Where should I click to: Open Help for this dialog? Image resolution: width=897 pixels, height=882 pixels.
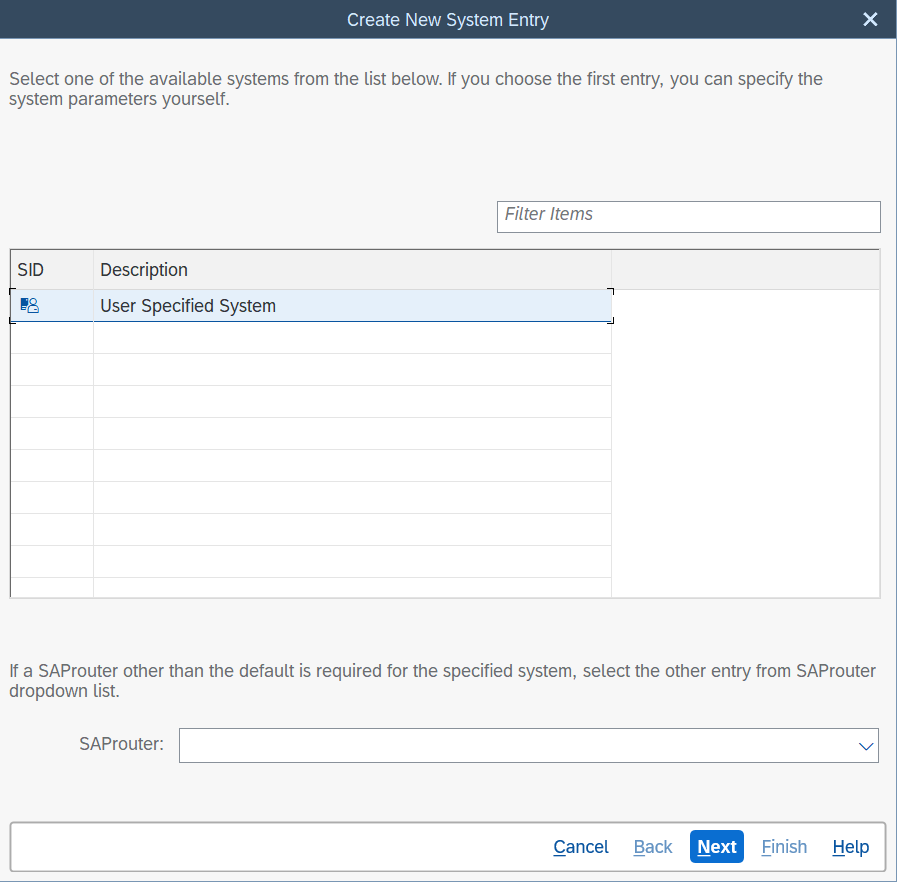pos(850,847)
